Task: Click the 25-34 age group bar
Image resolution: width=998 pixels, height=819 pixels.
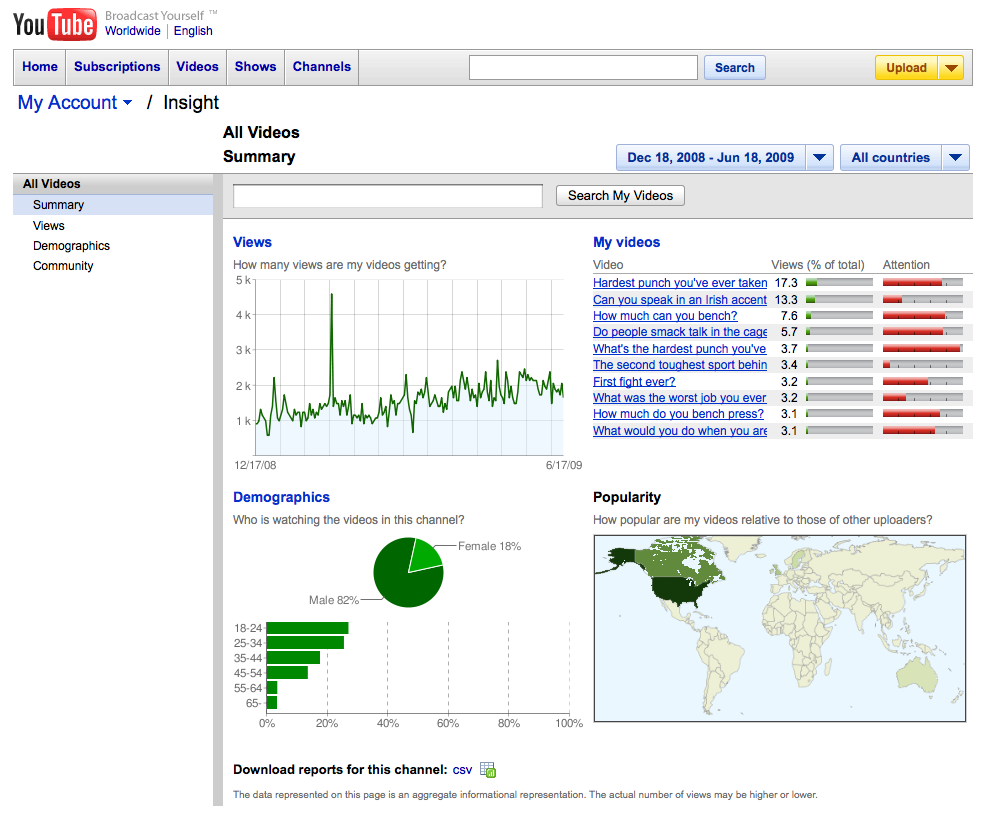Action: (x=306, y=643)
